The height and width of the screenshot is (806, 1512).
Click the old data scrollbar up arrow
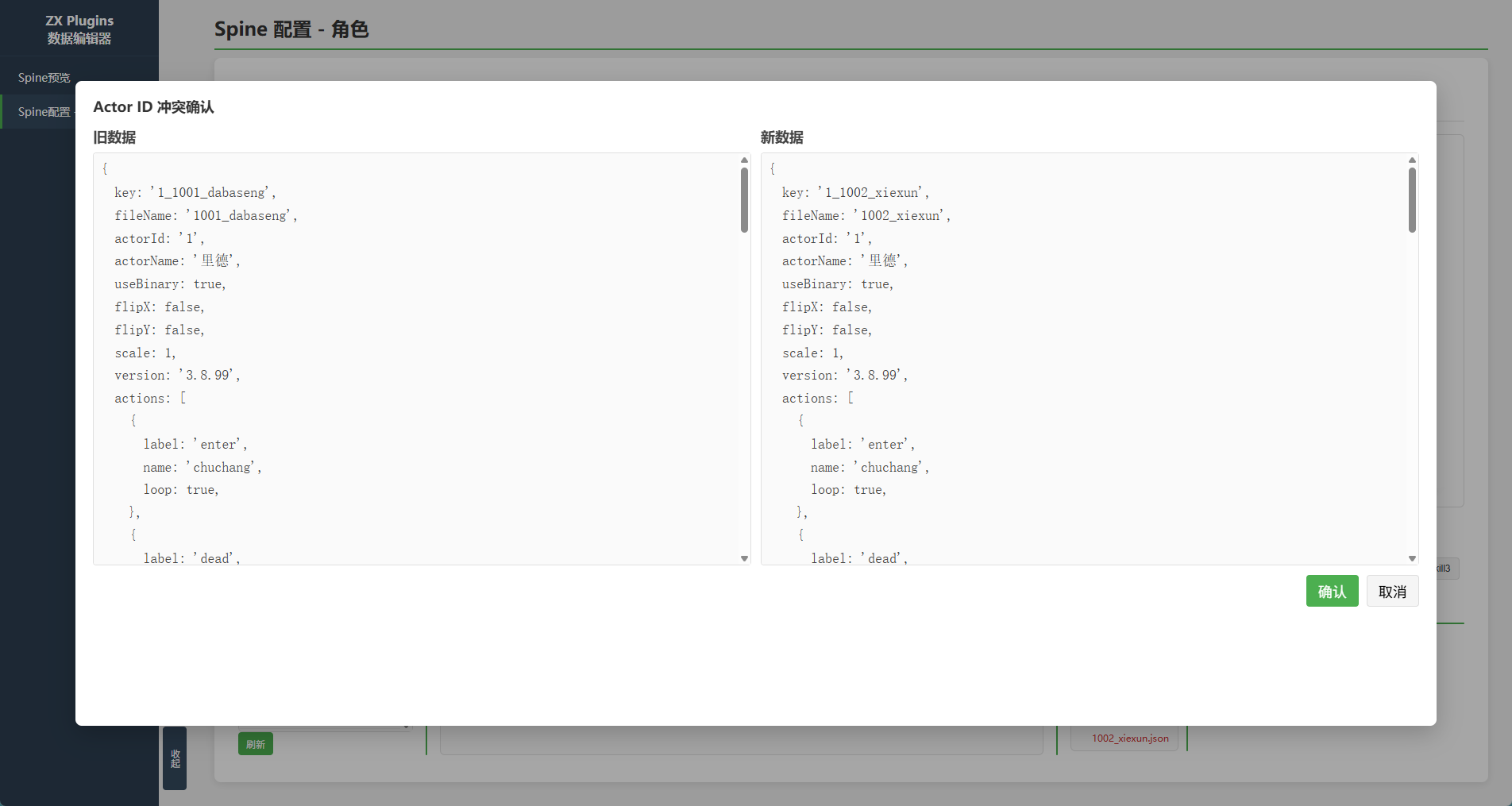[x=744, y=160]
